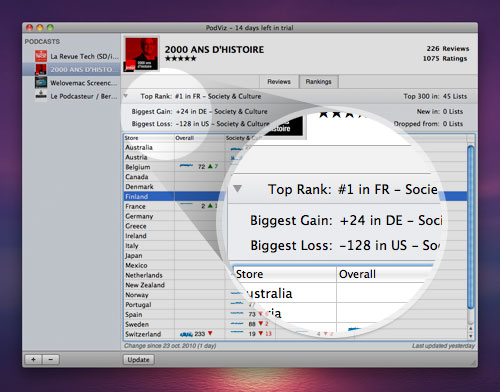Click Le Podcasteur podcast icon
The width and height of the screenshot is (500, 392).
pyautogui.click(x=41, y=96)
